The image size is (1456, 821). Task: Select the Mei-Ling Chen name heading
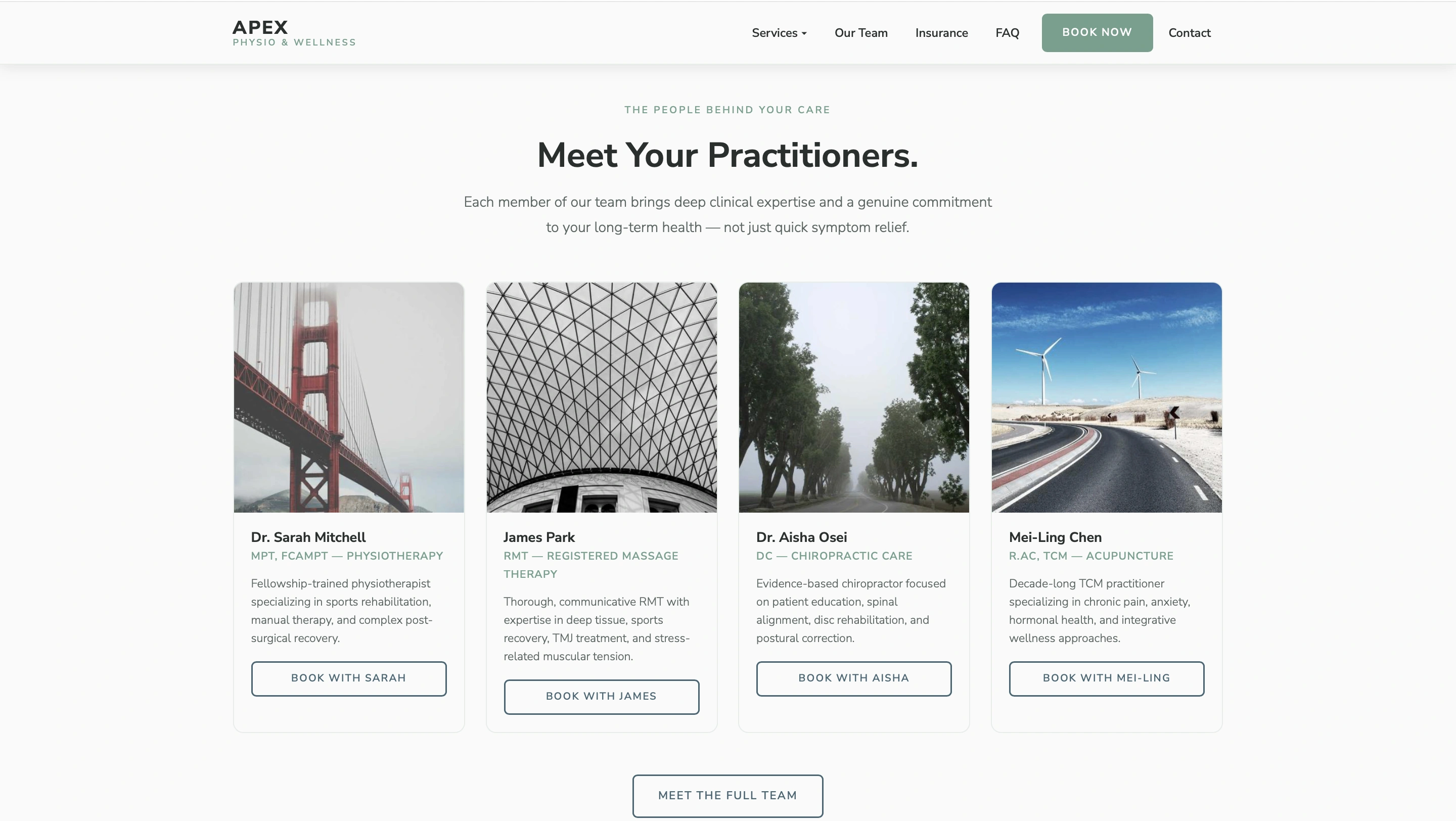coord(1055,537)
